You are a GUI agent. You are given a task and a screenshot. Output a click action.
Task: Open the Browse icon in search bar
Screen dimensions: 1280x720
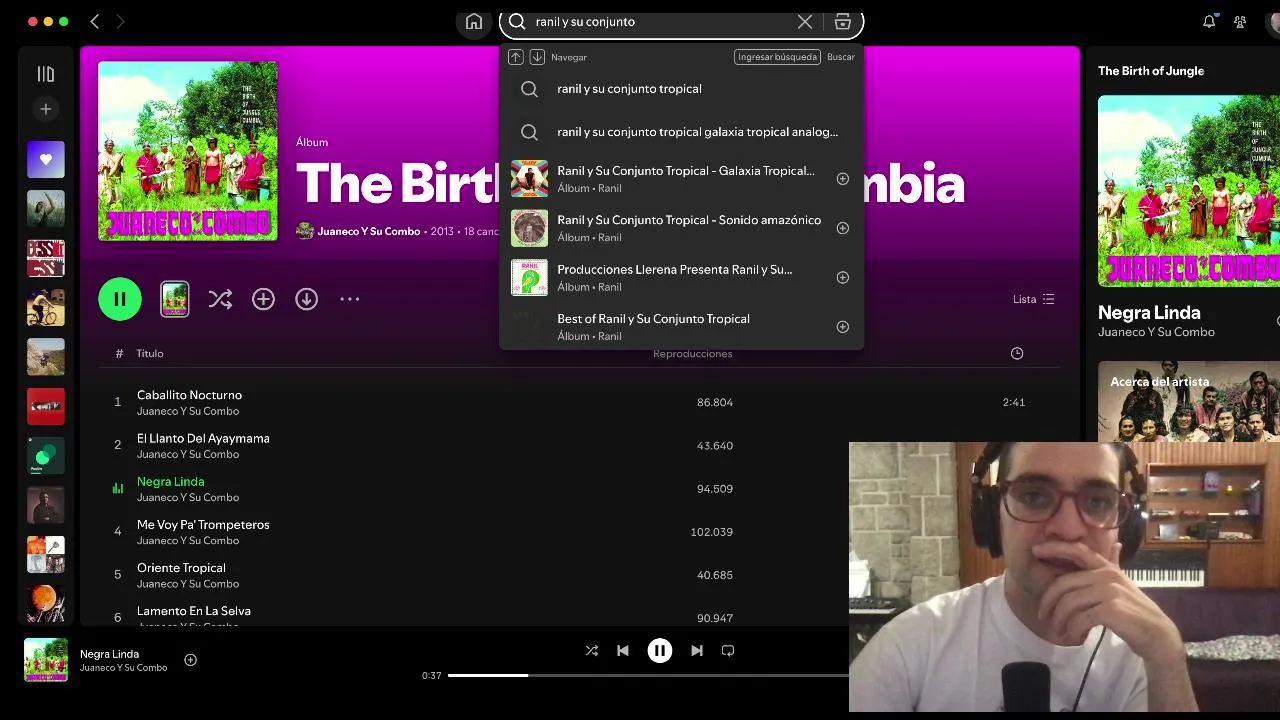coord(842,21)
